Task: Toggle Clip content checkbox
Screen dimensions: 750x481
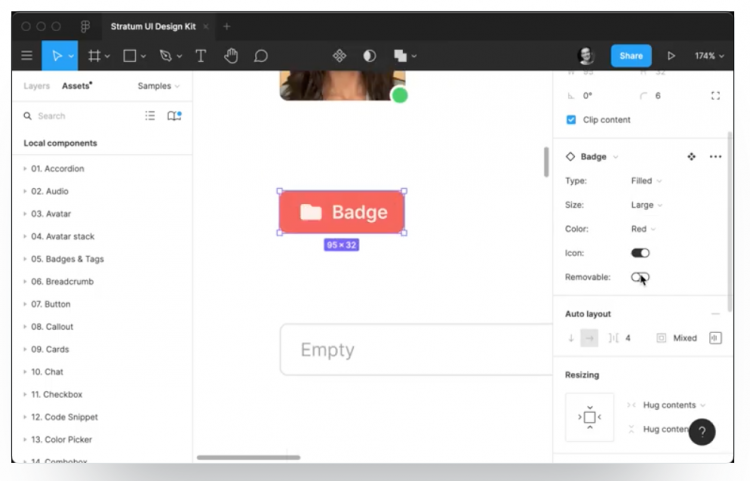Action: [571, 120]
